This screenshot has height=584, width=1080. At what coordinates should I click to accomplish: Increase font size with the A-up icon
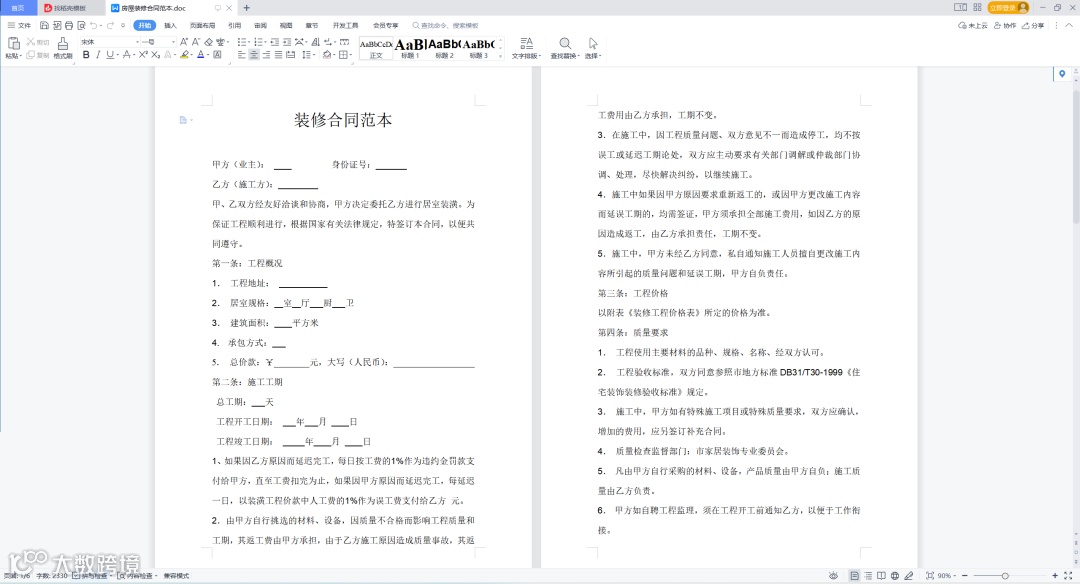(x=184, y=42)
